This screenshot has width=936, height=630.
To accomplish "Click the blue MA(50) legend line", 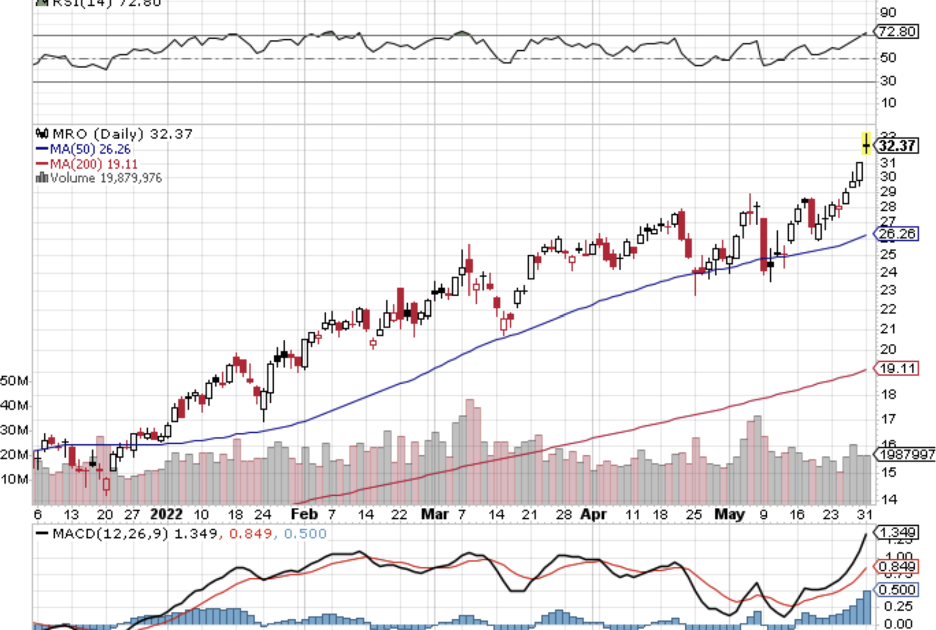I will point(41,148).
